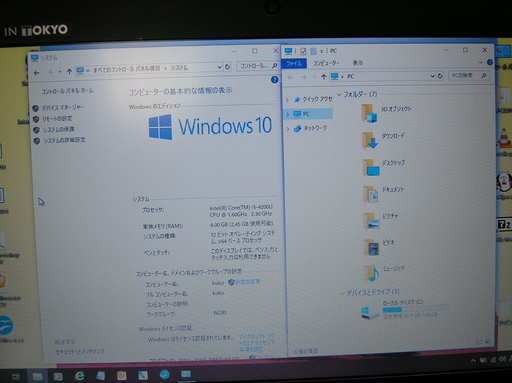The height and width of the screenshot is (383, 512).
Task: Open the コンピューター ribbon tab
Action: [x=326, y=63]
